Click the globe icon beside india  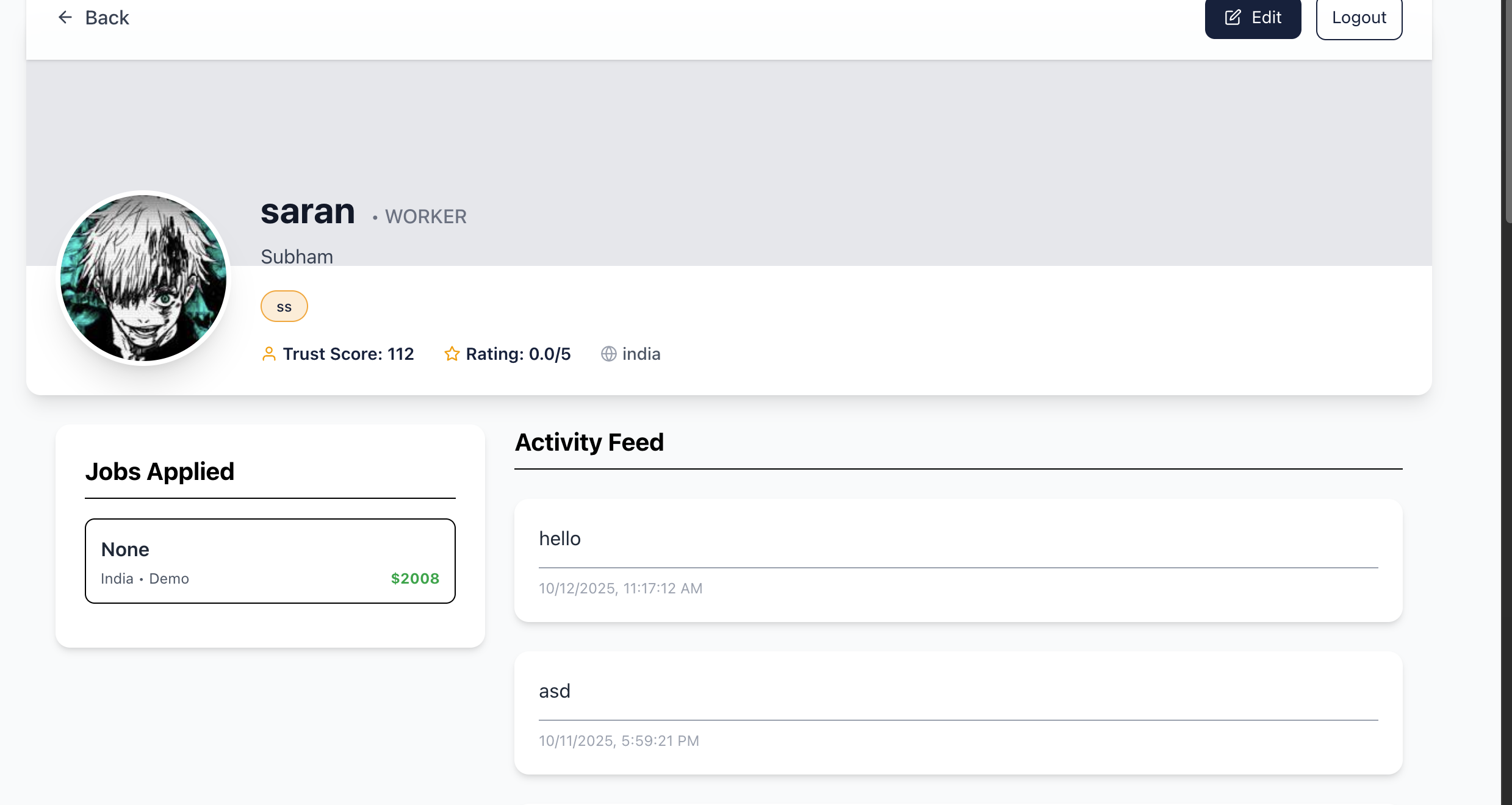click(x=608, y=354)
